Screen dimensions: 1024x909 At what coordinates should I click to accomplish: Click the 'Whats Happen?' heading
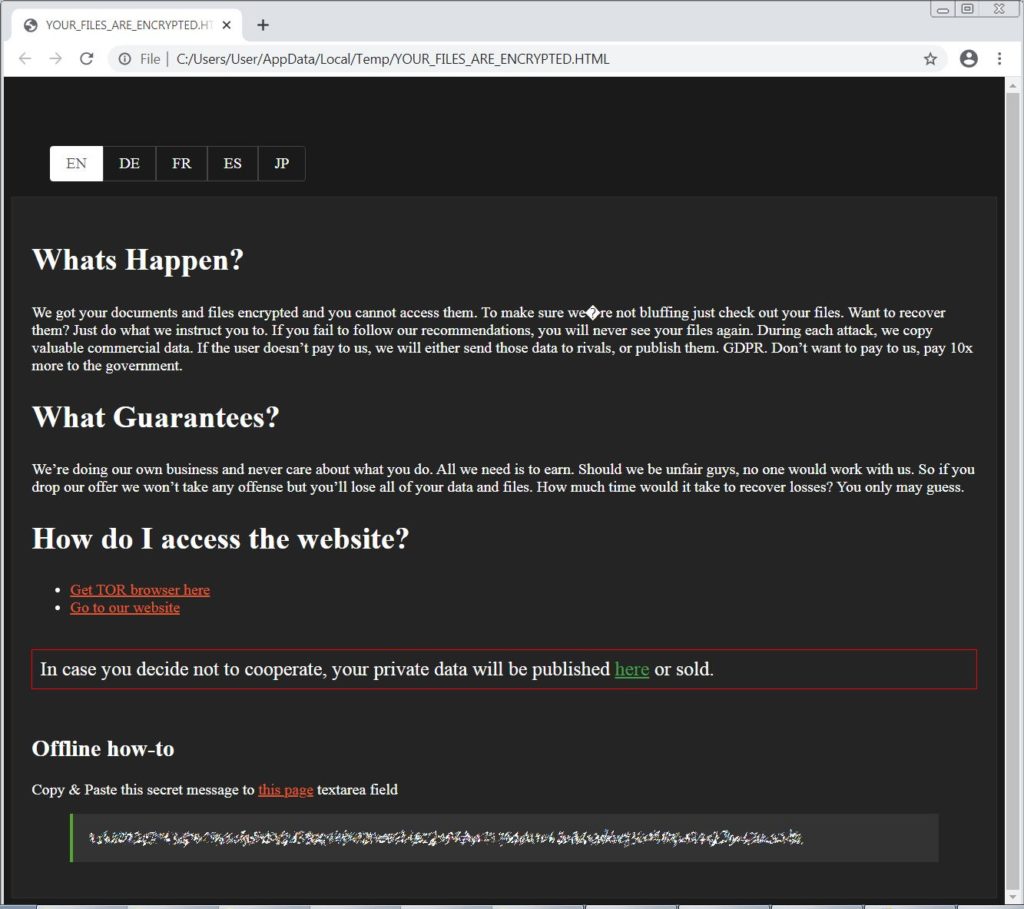pos(138,260)
